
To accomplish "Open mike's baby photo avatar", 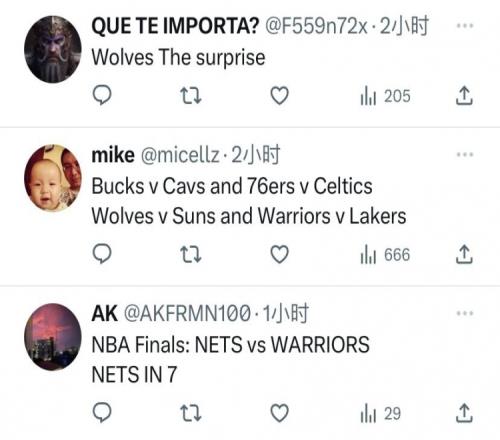I will (53, 178).
